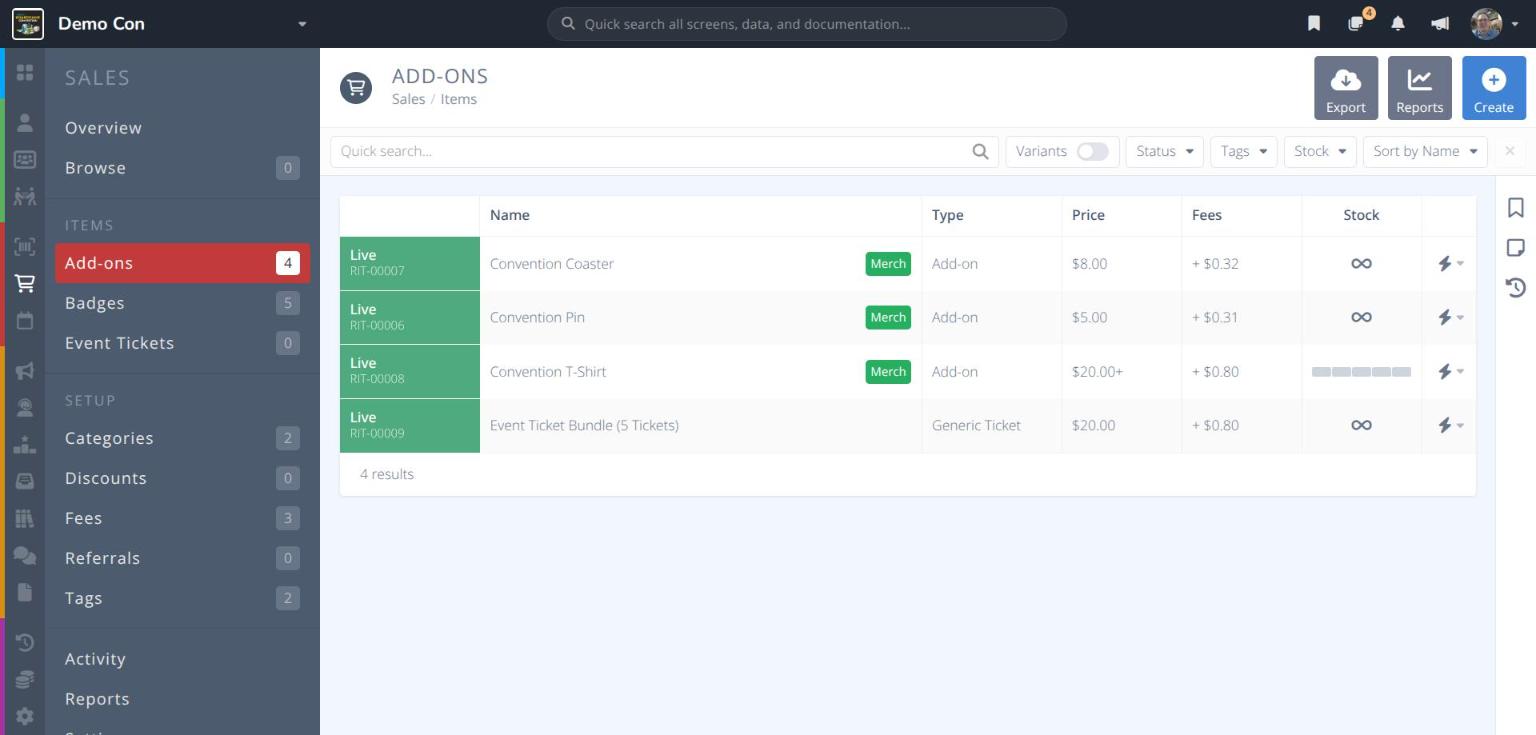
Task: Open the chat bubbles icon in the left rail
Action: click(25, 555)
